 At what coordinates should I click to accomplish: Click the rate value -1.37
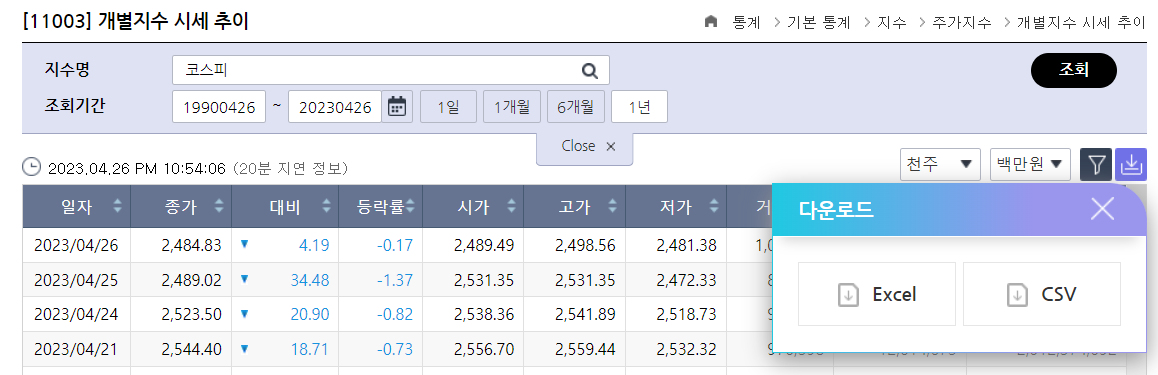[x=394, y=280]
